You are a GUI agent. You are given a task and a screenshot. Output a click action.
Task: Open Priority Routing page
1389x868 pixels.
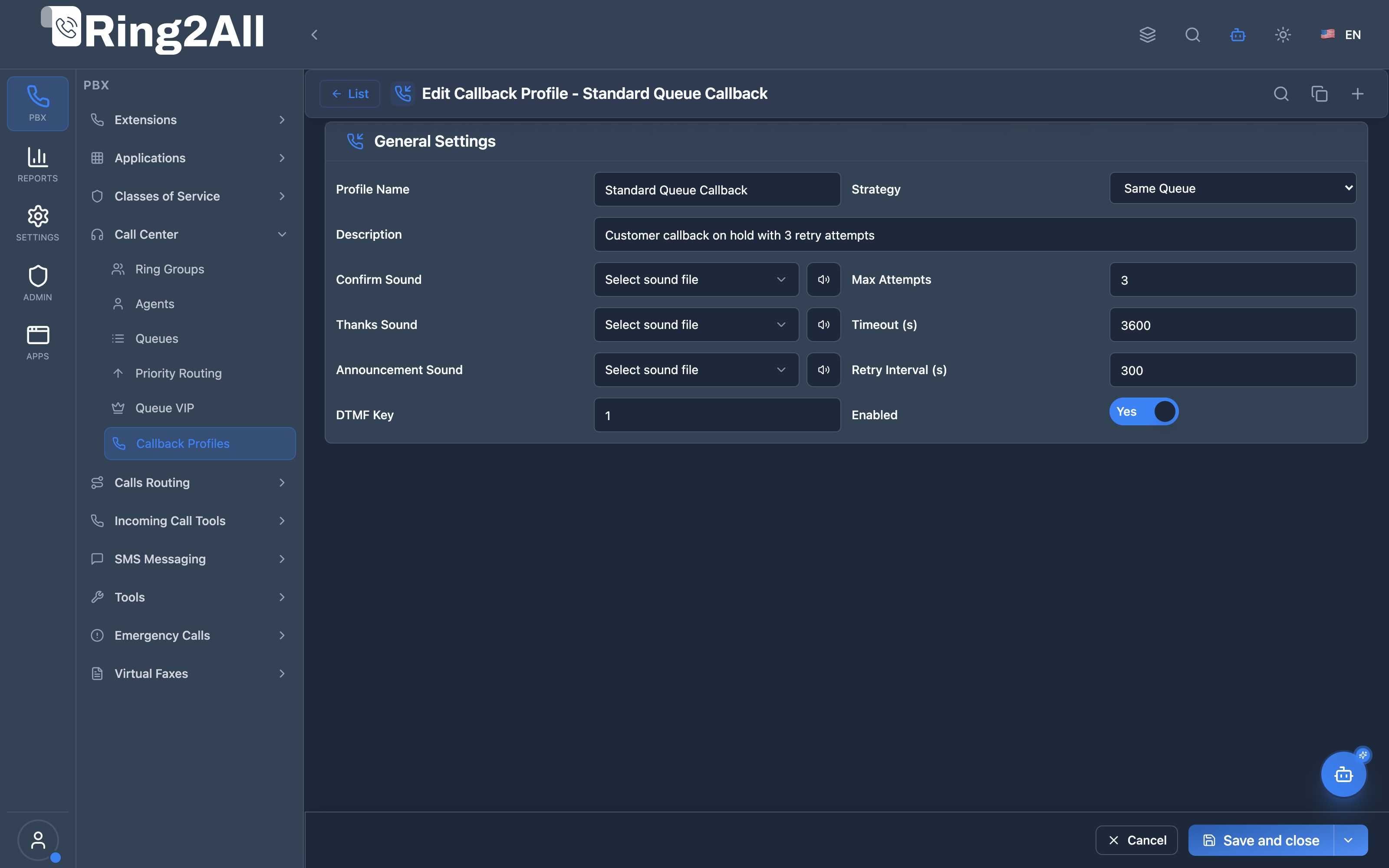tap(200, 373)
